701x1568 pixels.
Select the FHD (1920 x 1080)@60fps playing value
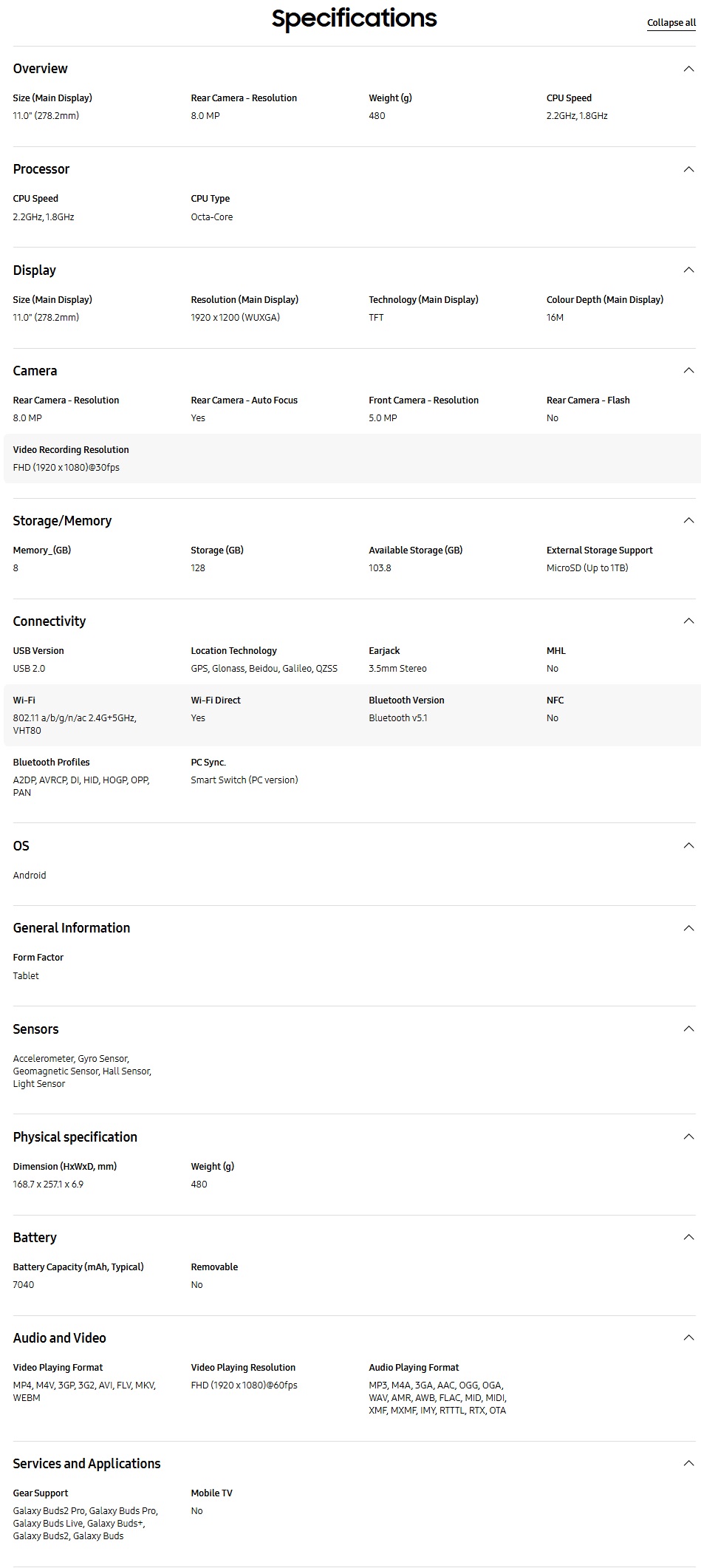pyautogui.click(x=245, y=1385)
